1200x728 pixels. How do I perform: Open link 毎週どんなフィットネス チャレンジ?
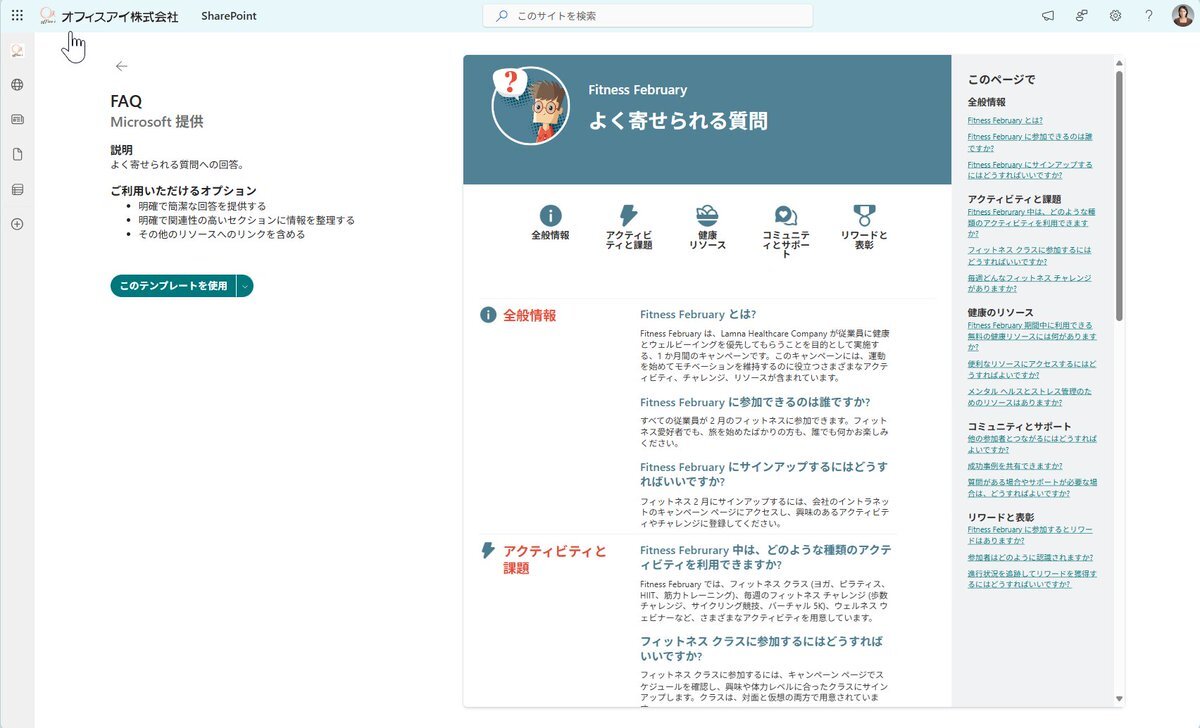[1029, 282]
